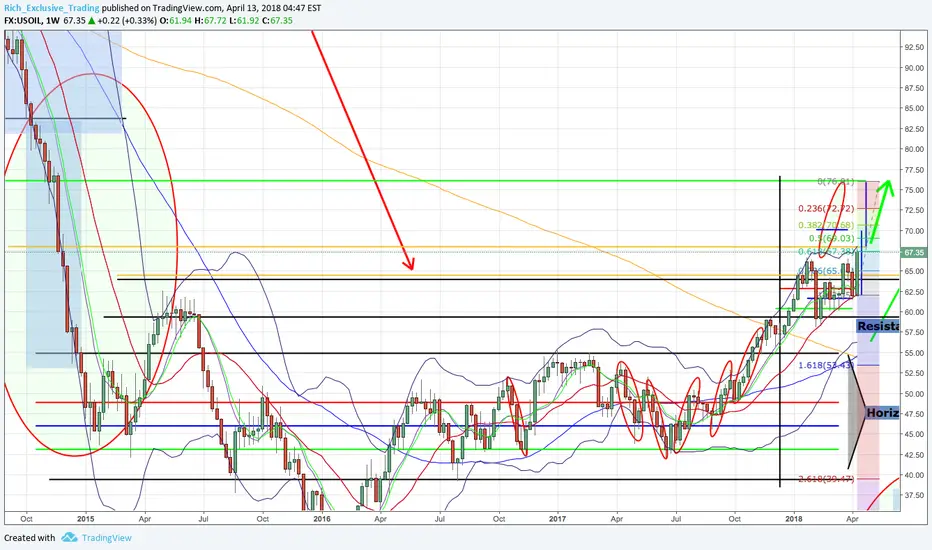This screenshot has height=550, width=932.
Task: Click the 57.50 price axis label
Action: [914, 332]
